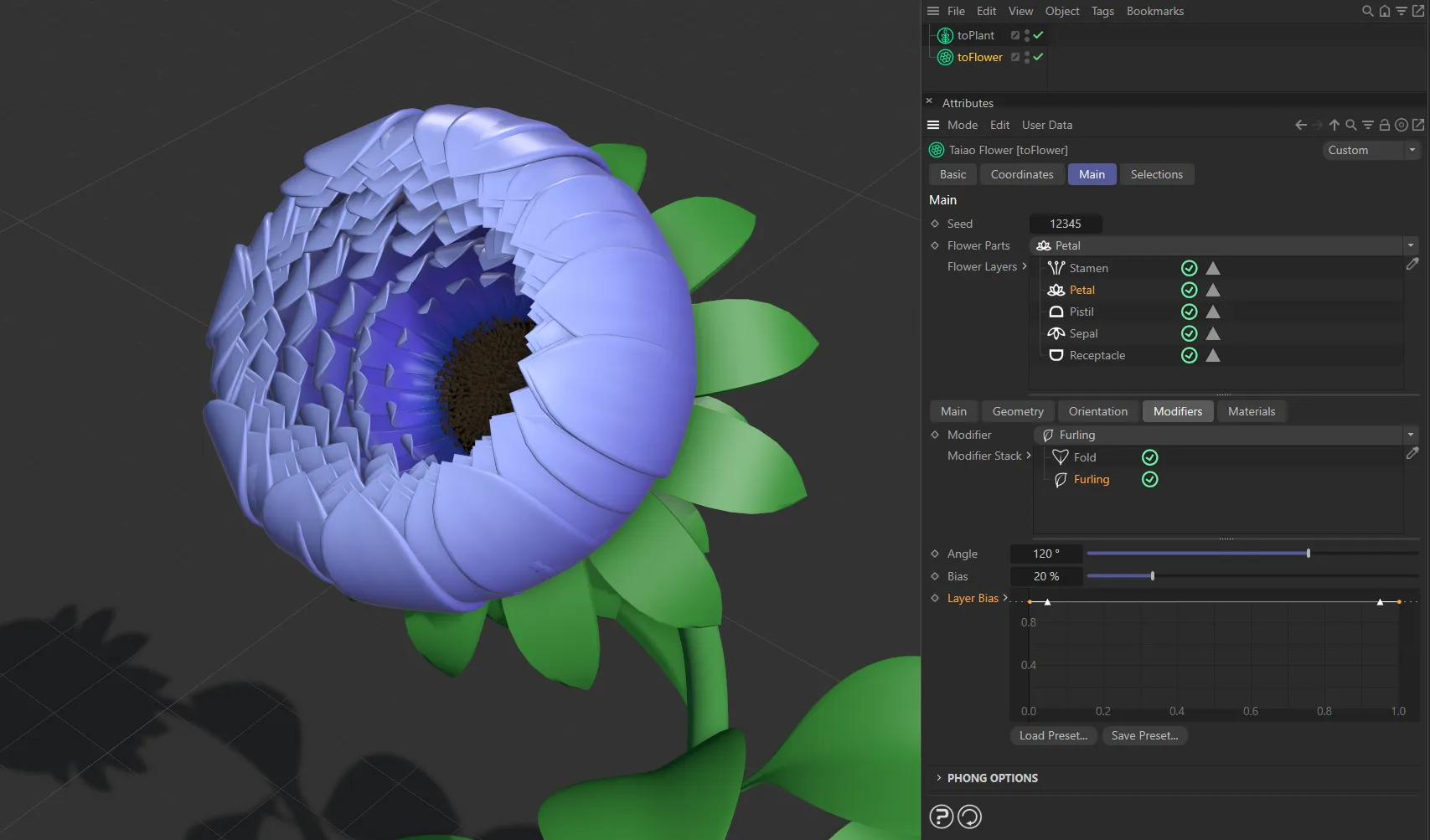Image resolution: width=1430 pixels, height=840 pixels.
Task: Click the toFlower flower icon
Action: (x=945, y=57)
